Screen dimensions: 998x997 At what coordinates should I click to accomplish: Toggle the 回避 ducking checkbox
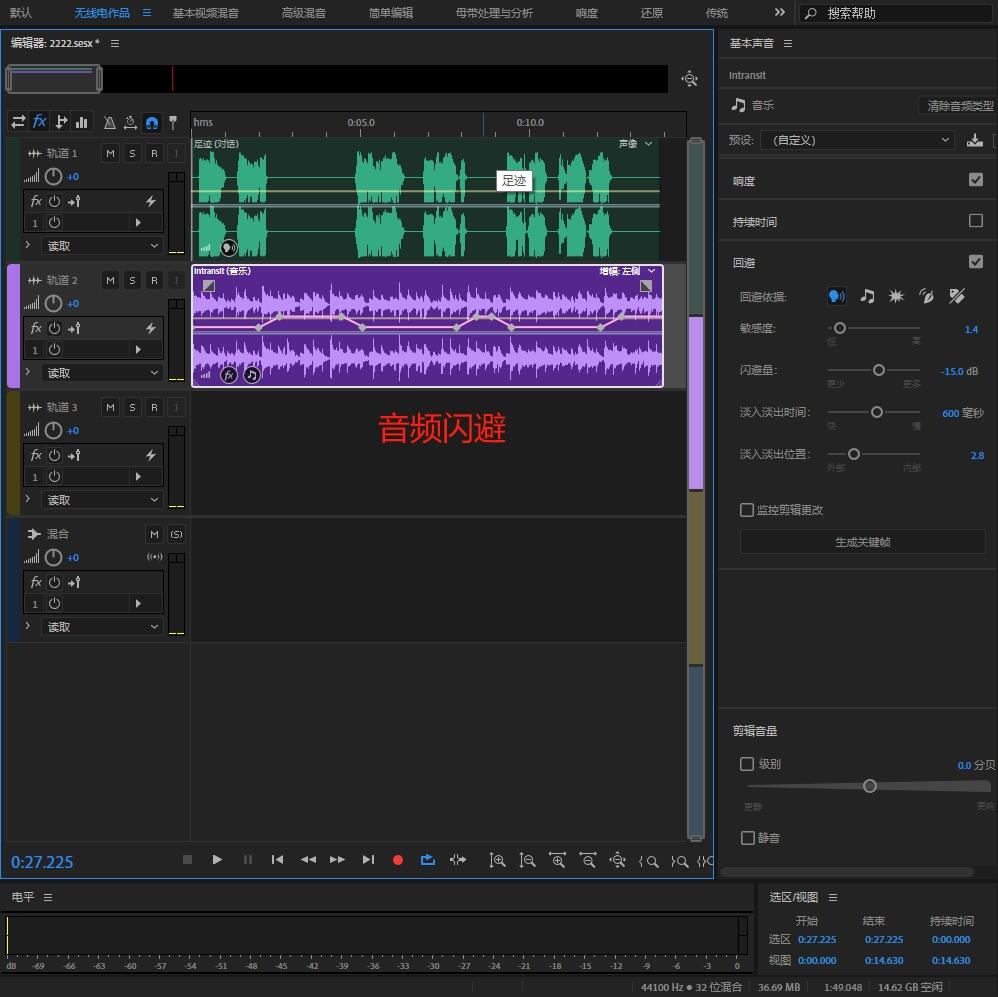click(x=976, y=262)
